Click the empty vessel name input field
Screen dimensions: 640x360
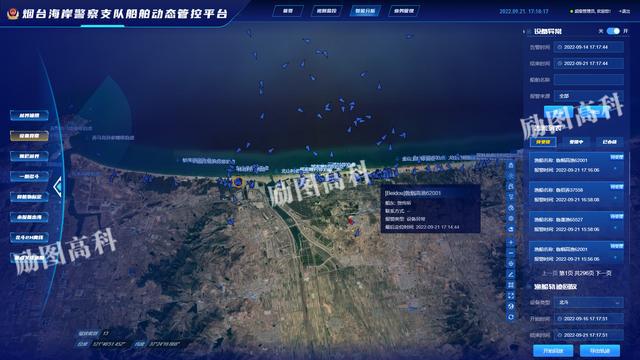pyautogui.click(x=588, y=80)
